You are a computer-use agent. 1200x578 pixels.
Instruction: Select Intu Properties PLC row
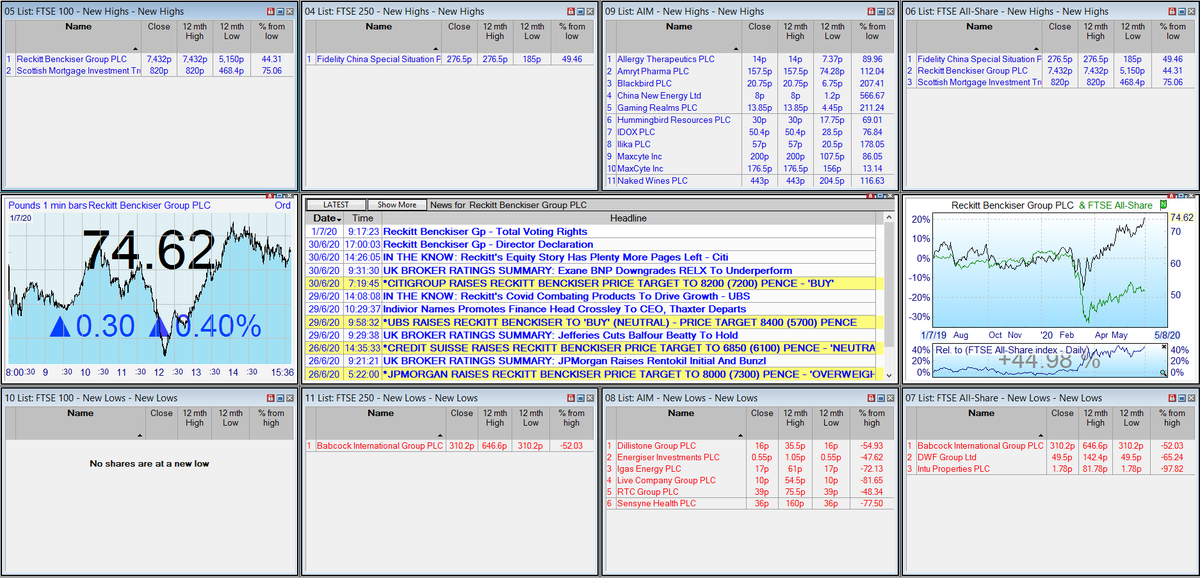(x=1050, y=469)
